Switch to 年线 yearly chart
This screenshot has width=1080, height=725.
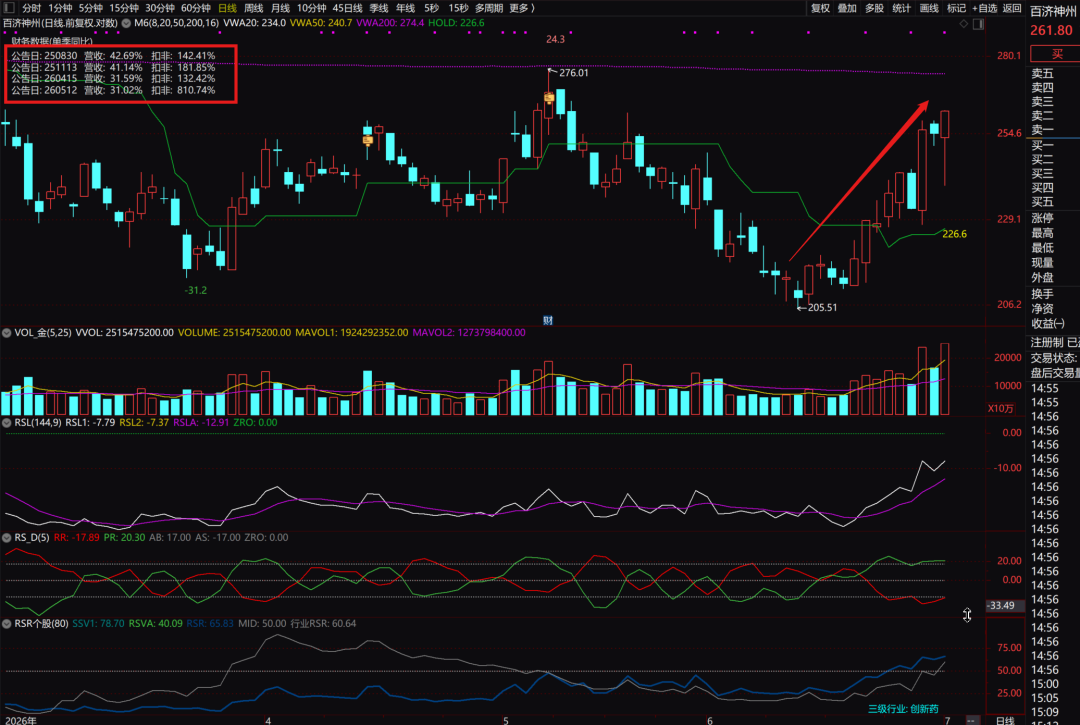405,8
